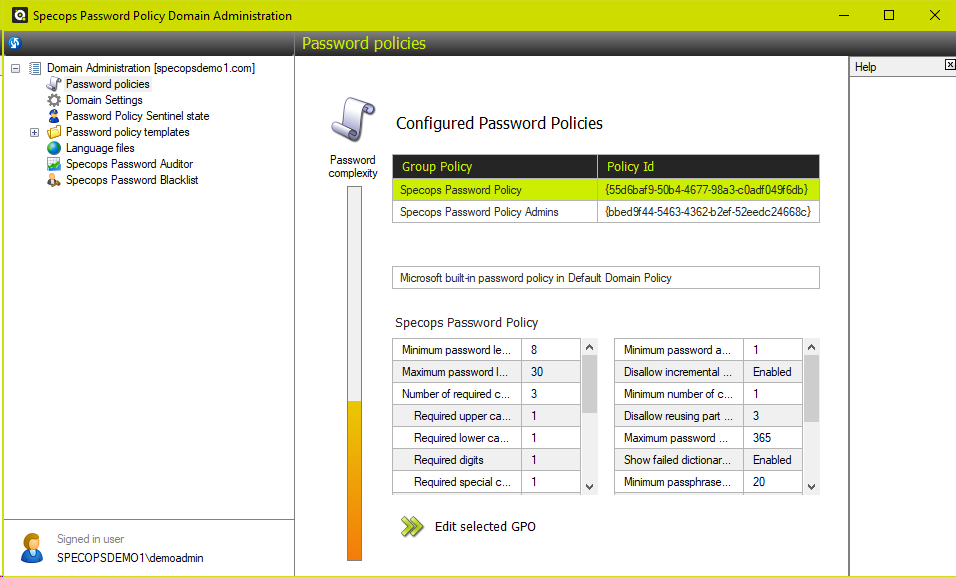Click the Password complexity meter bar
The height and width of the screenshot is (577, 956).
pyautogui.click(x=354, y=373)
